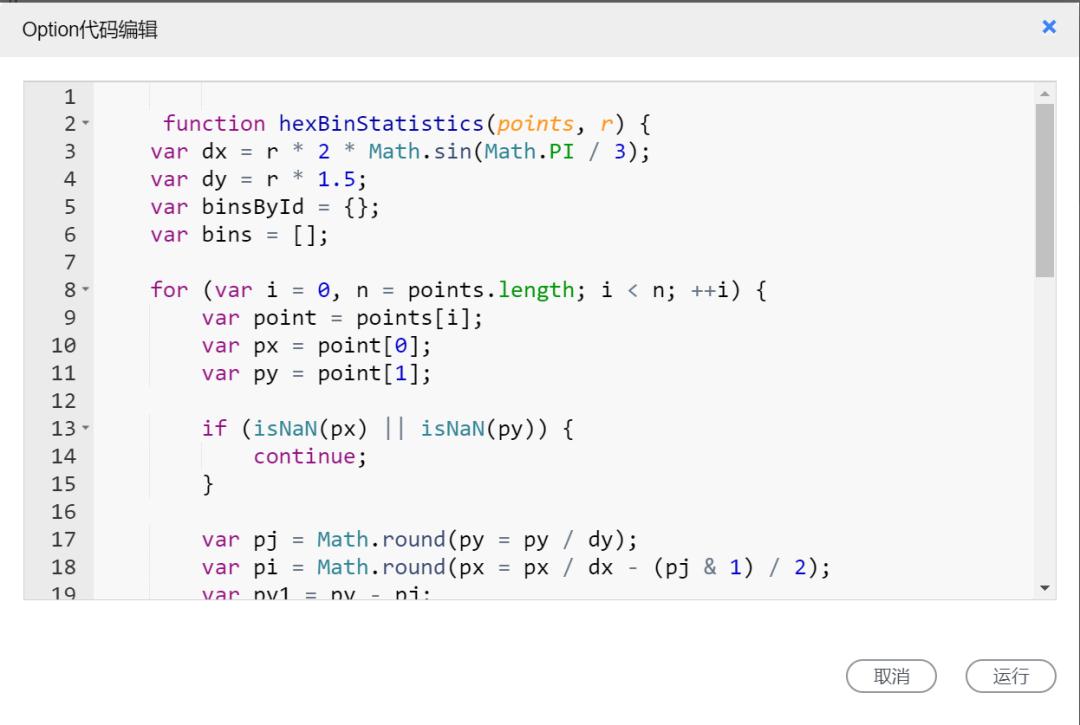1080x725 pixels.
Task: Click the Option代码编辑 dialog title
Action: point(90,30)
